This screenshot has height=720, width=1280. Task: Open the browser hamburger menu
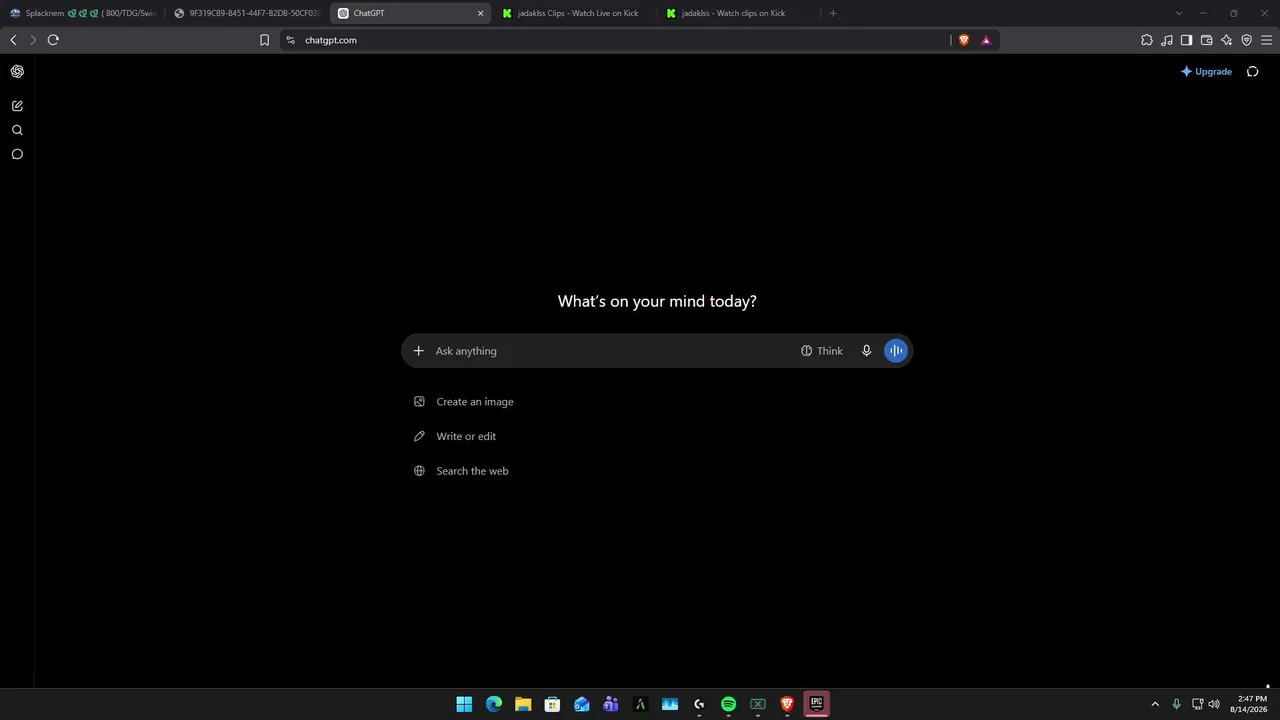[1266, 40]
